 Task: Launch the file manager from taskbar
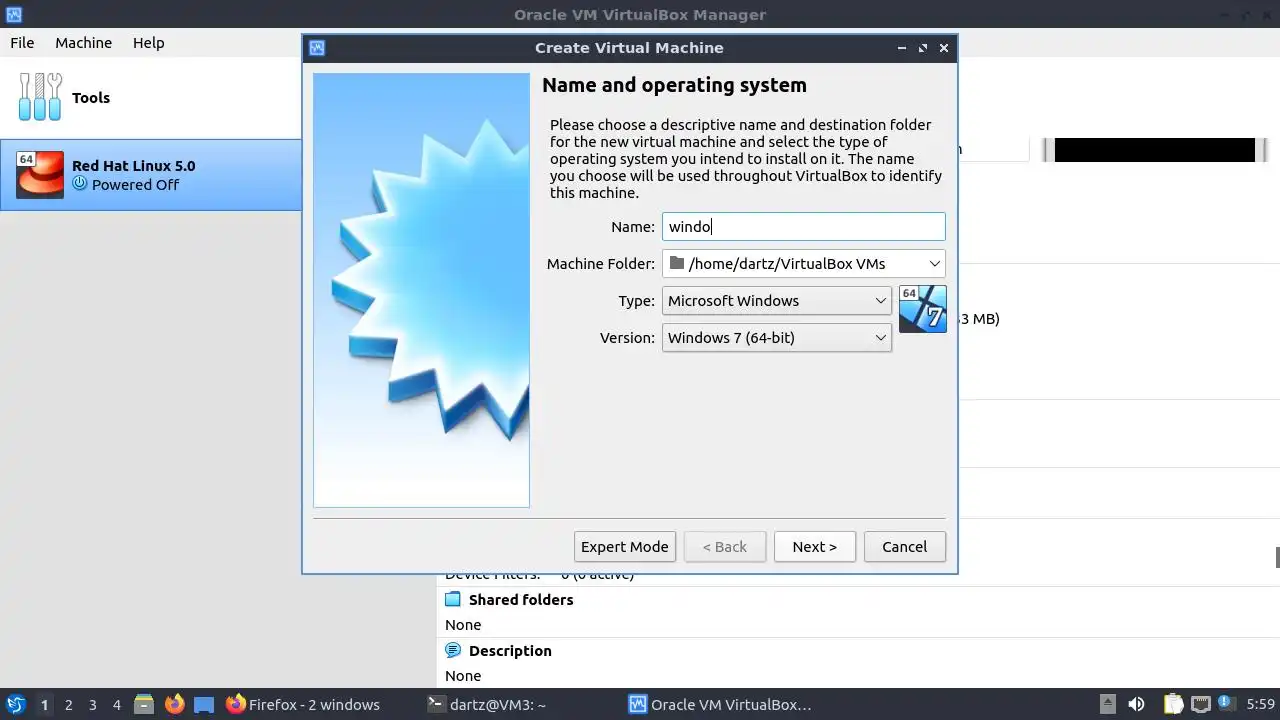144,704
